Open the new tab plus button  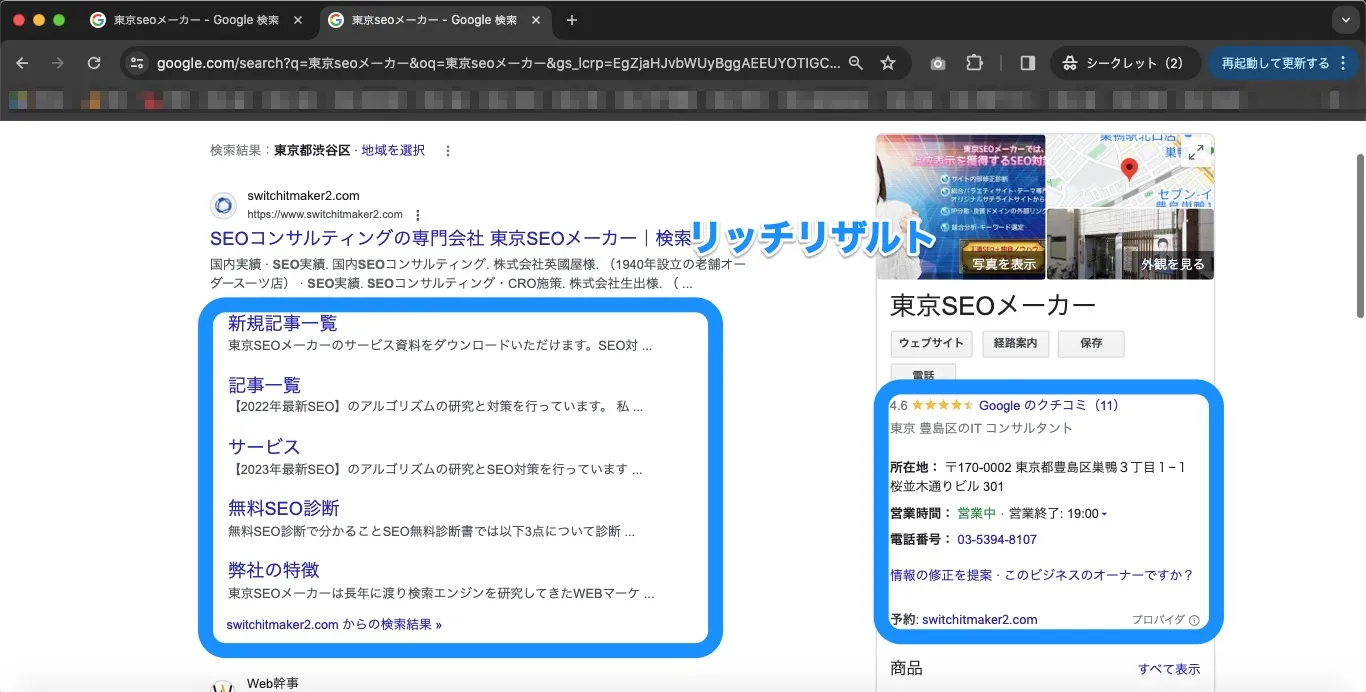pyautogui.click(x=572, y=20)
